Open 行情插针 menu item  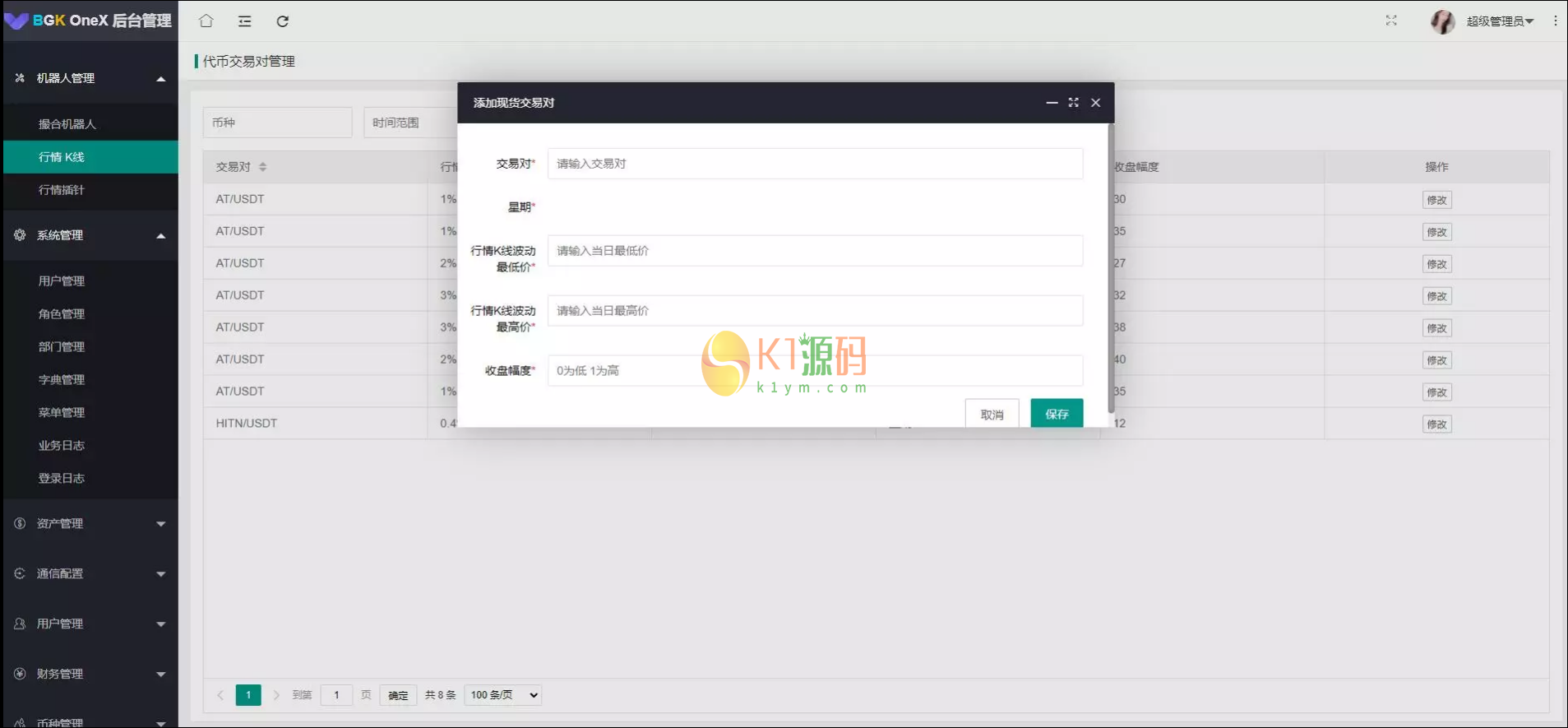pos(90,190)
